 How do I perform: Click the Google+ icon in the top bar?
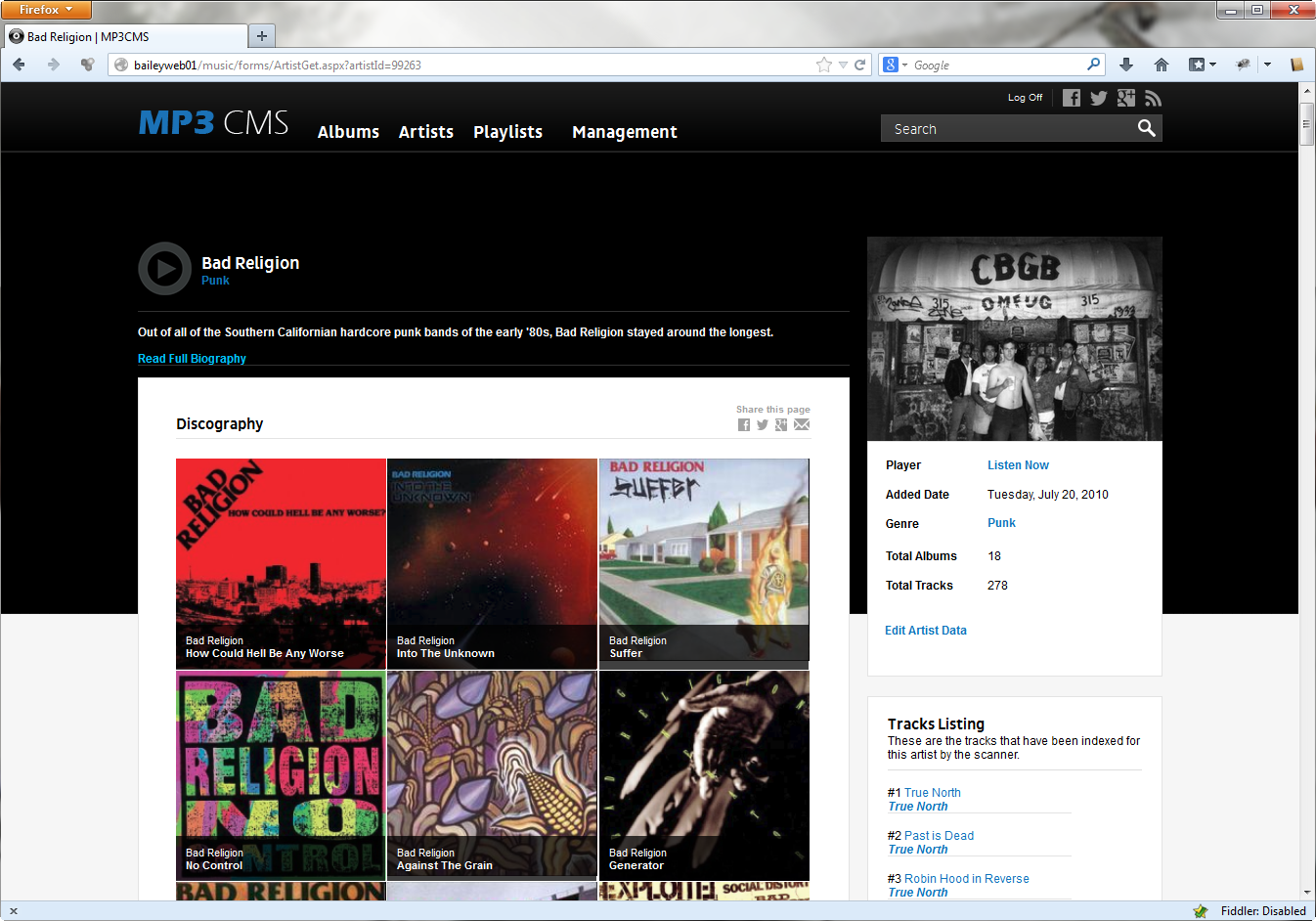coord(1125,98)
